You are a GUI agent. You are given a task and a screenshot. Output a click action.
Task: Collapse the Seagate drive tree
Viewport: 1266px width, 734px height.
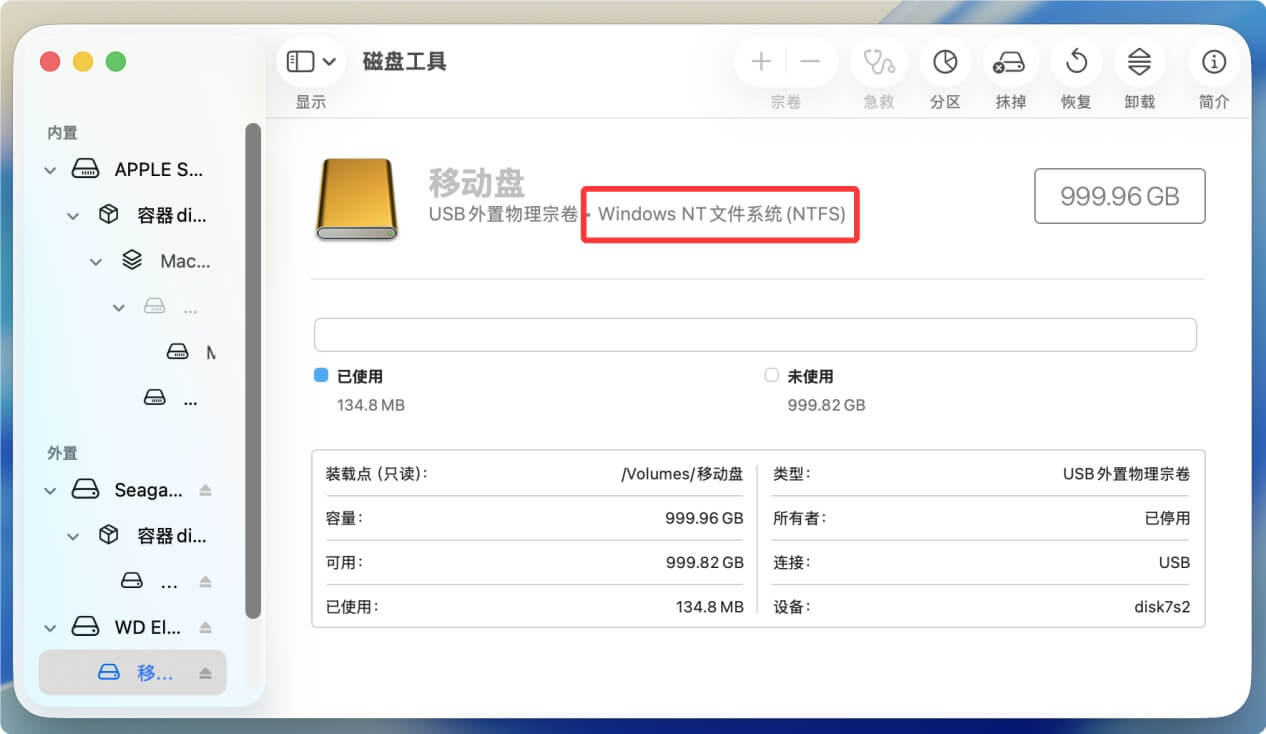50,490
